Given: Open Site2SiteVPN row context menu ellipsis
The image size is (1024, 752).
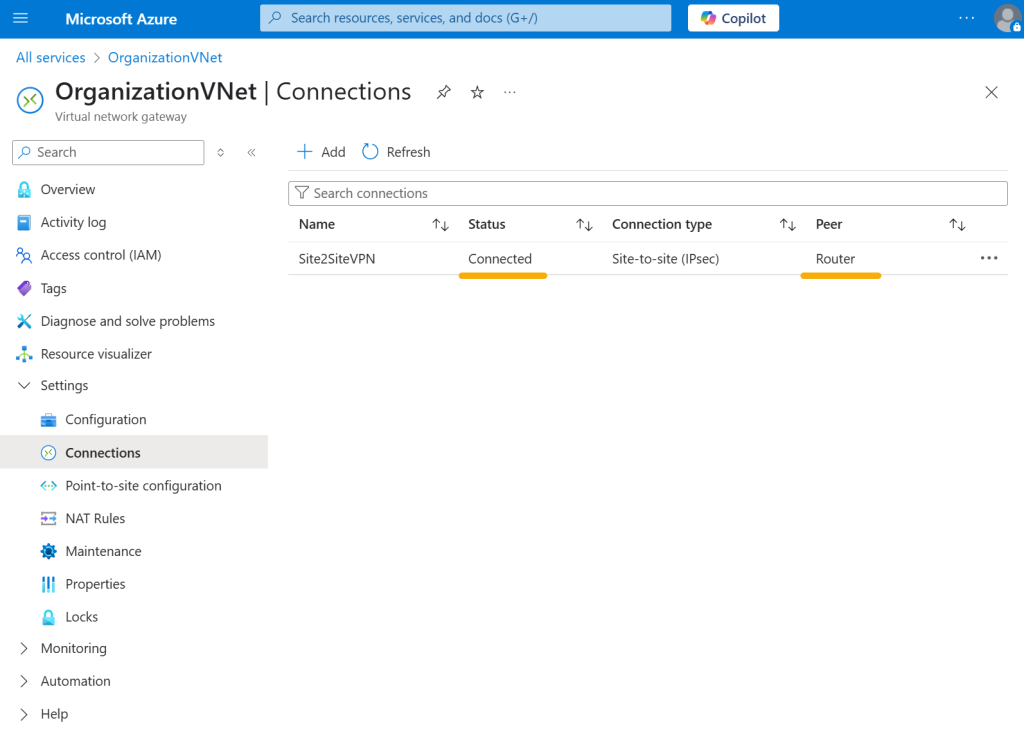Looking at the screenshot, I should click(x=989, y=258).
